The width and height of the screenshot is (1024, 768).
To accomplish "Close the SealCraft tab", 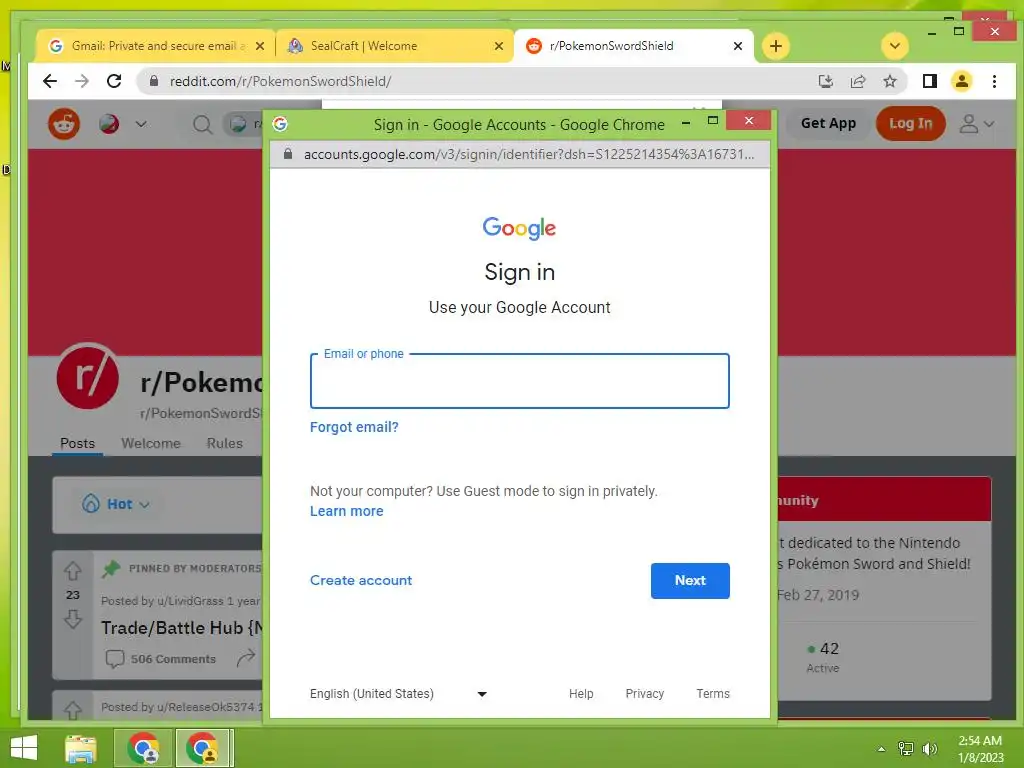I will (499, 46).
